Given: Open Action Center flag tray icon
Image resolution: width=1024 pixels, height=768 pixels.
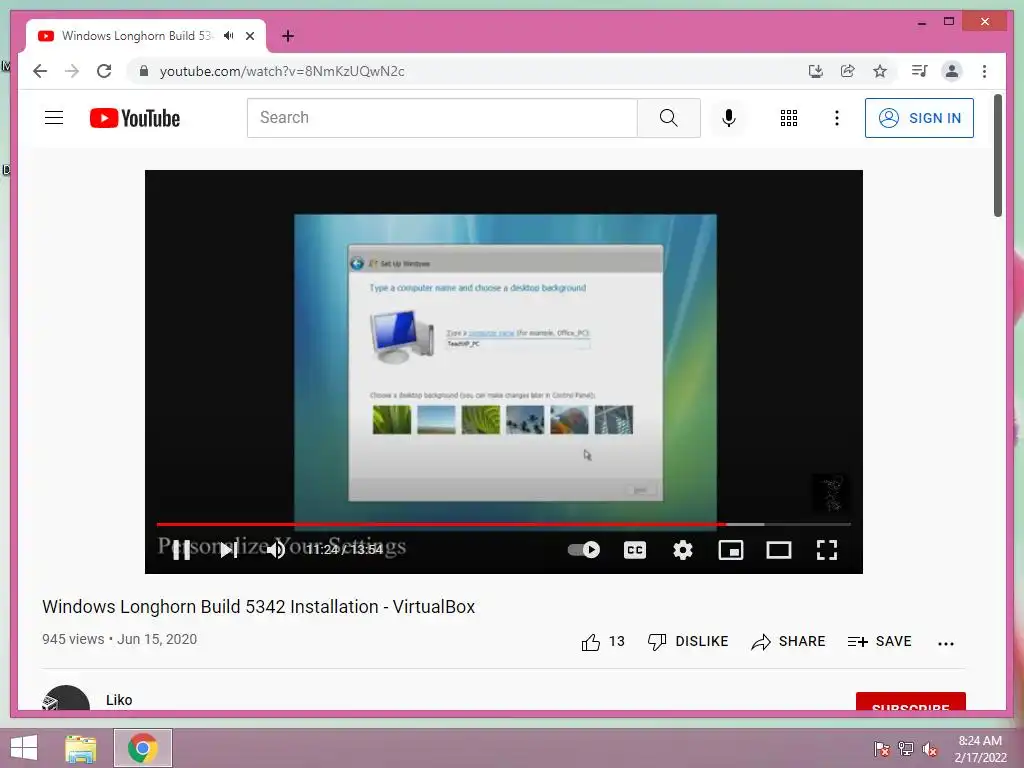Looking at the screenshot, I should 882,748.
